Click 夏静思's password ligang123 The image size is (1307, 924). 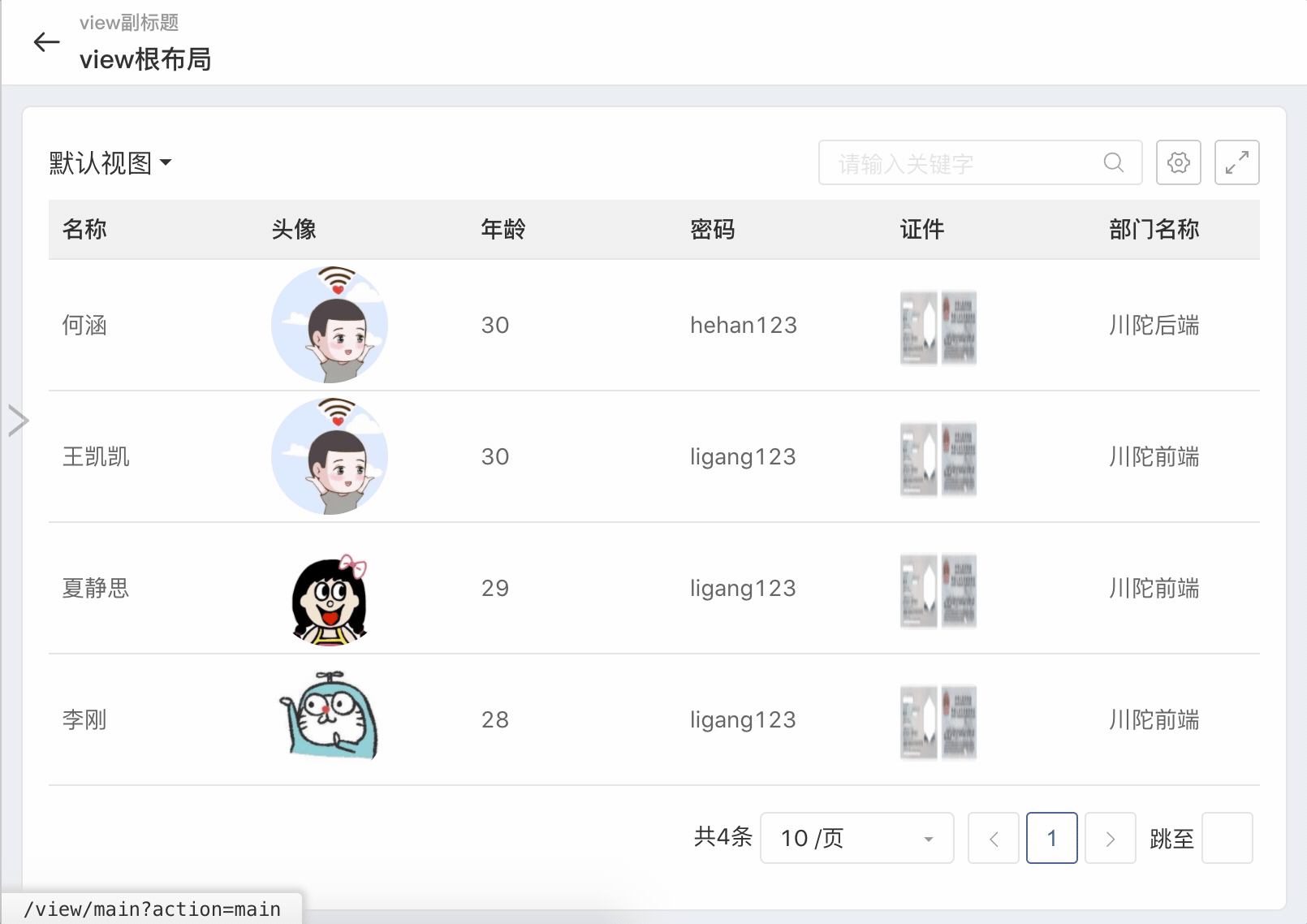743,589
